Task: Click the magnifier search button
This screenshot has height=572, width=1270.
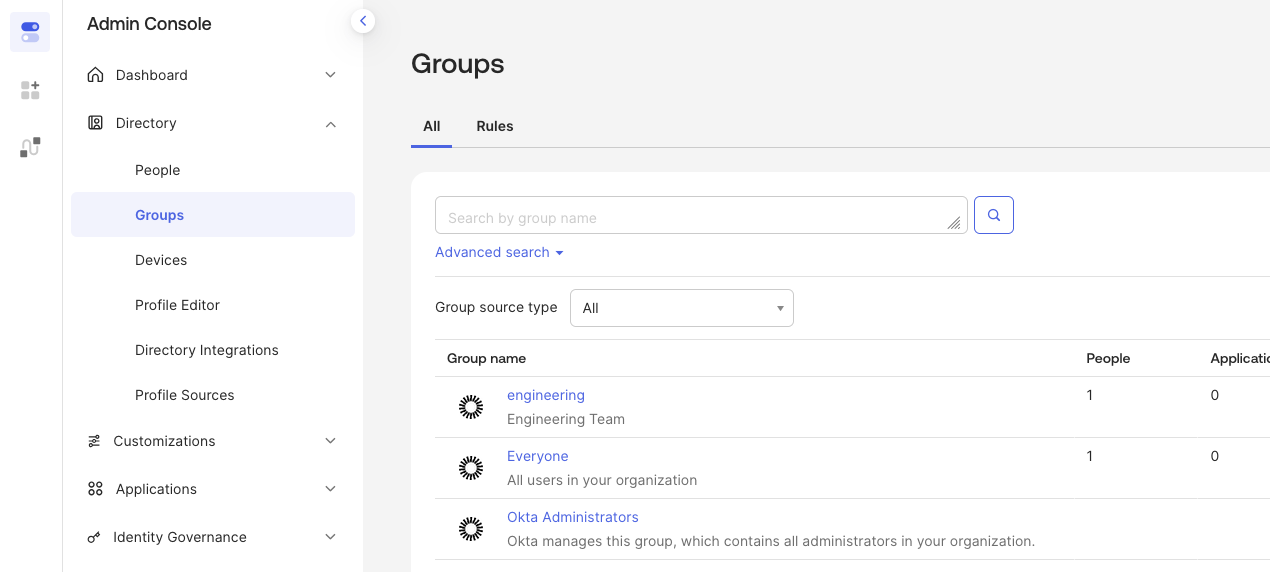Action: pyautogui.click(x=994, y=215)
